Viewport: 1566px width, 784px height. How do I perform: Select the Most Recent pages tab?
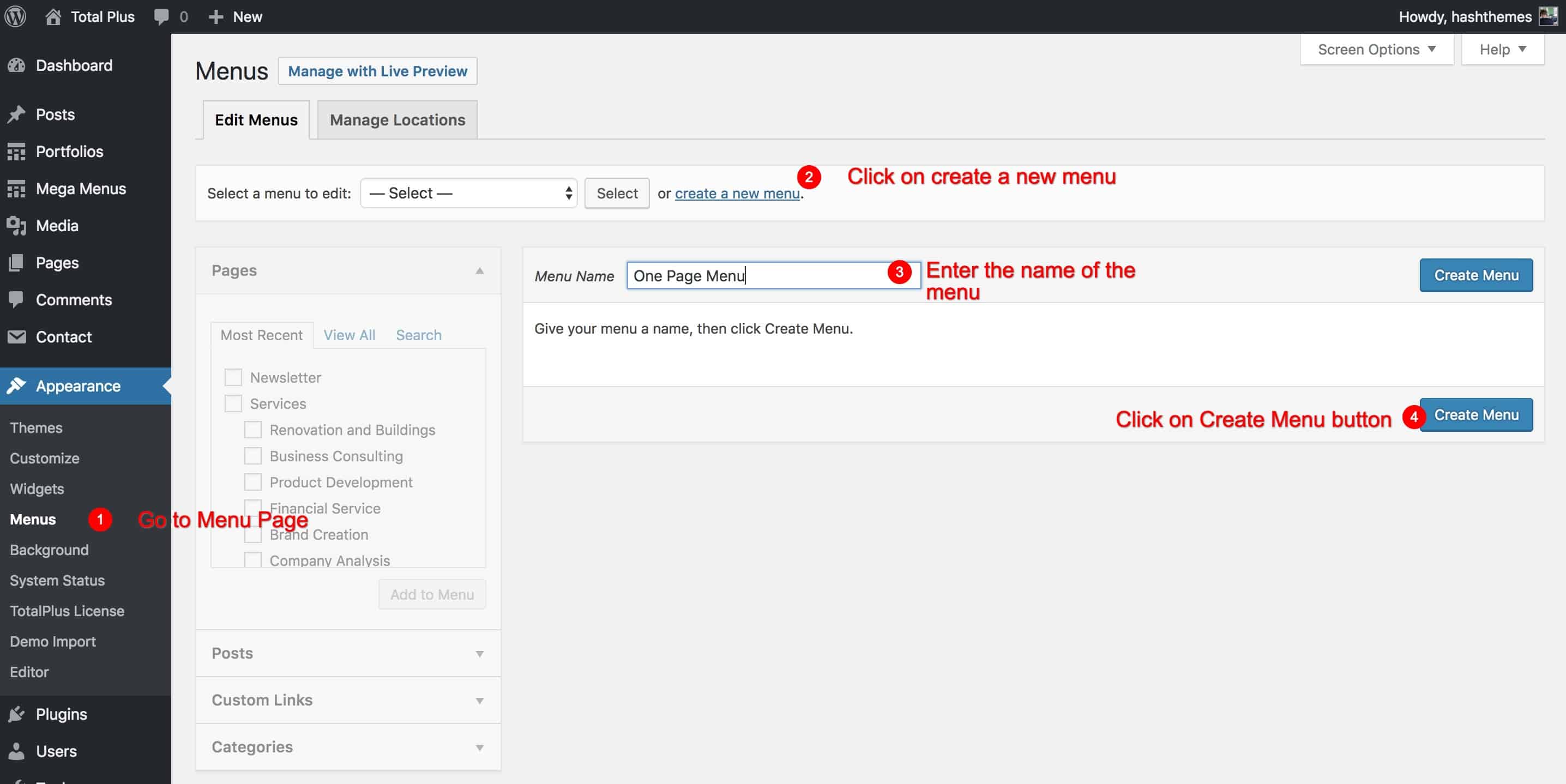[261, 335]
